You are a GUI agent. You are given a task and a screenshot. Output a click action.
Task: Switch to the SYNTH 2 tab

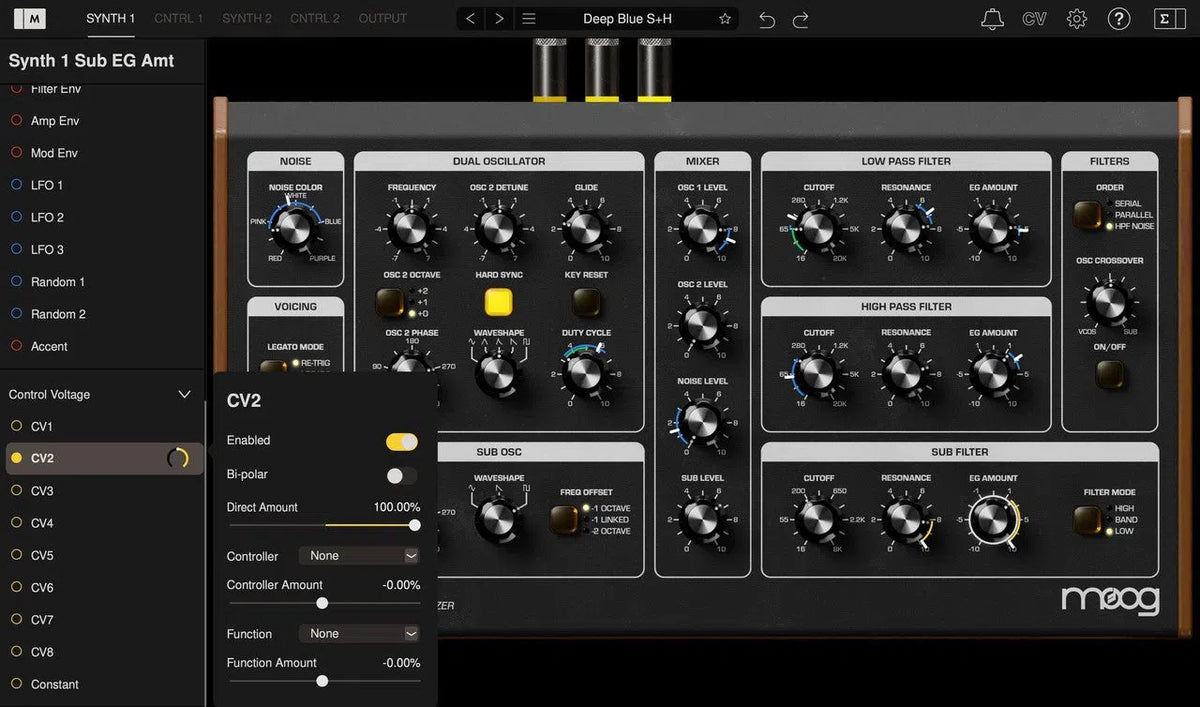[246, 17]
